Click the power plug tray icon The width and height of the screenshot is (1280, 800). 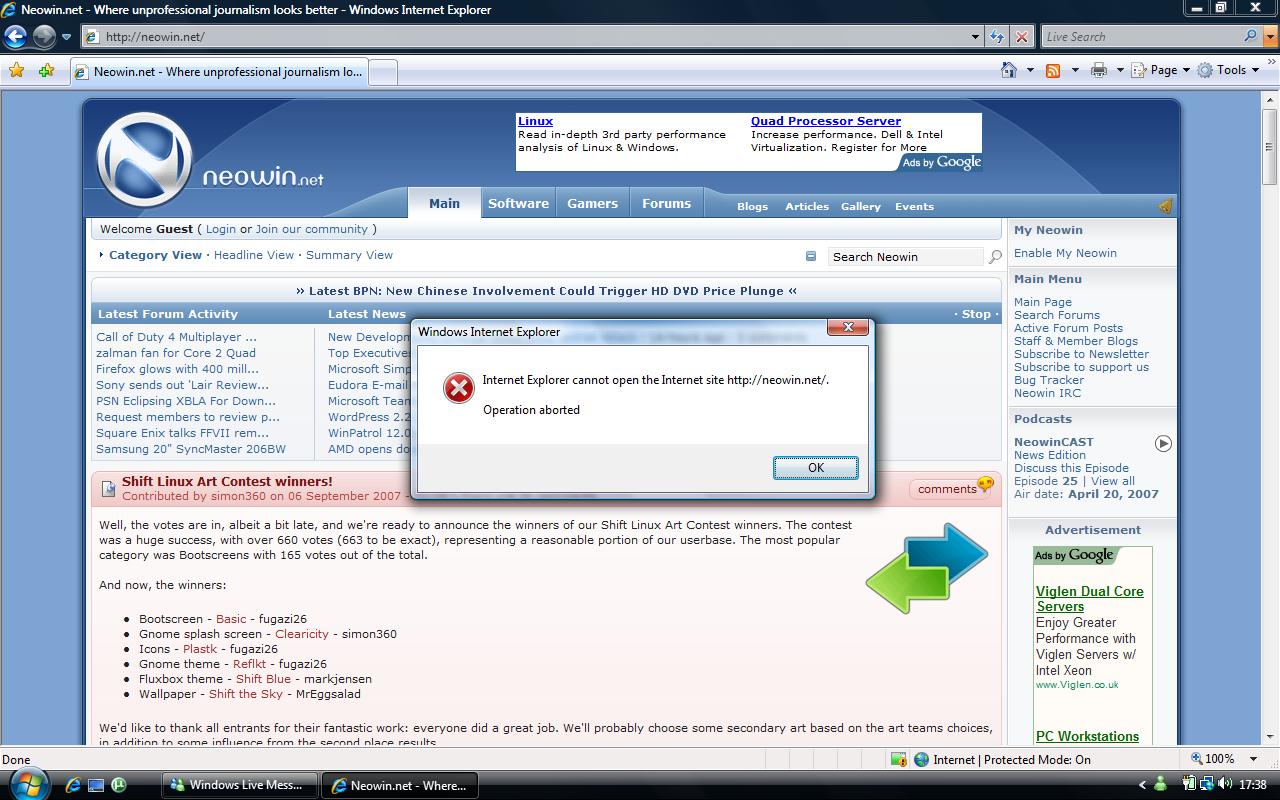1189,785
